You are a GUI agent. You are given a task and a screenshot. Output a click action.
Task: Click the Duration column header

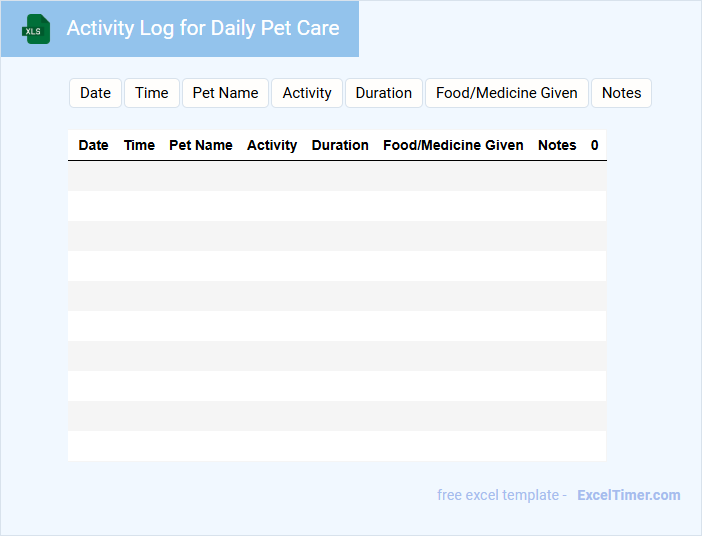(x=340, y=145)
